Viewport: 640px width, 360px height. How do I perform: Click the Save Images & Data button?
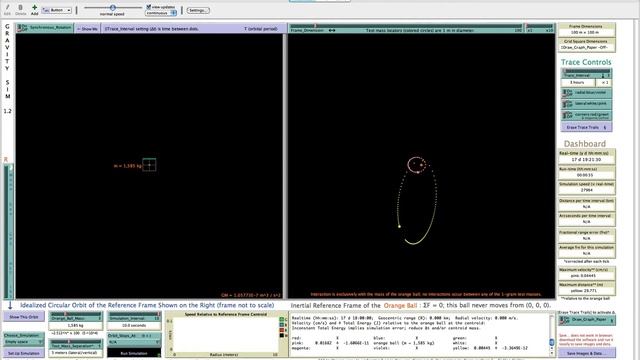point(587,353)
